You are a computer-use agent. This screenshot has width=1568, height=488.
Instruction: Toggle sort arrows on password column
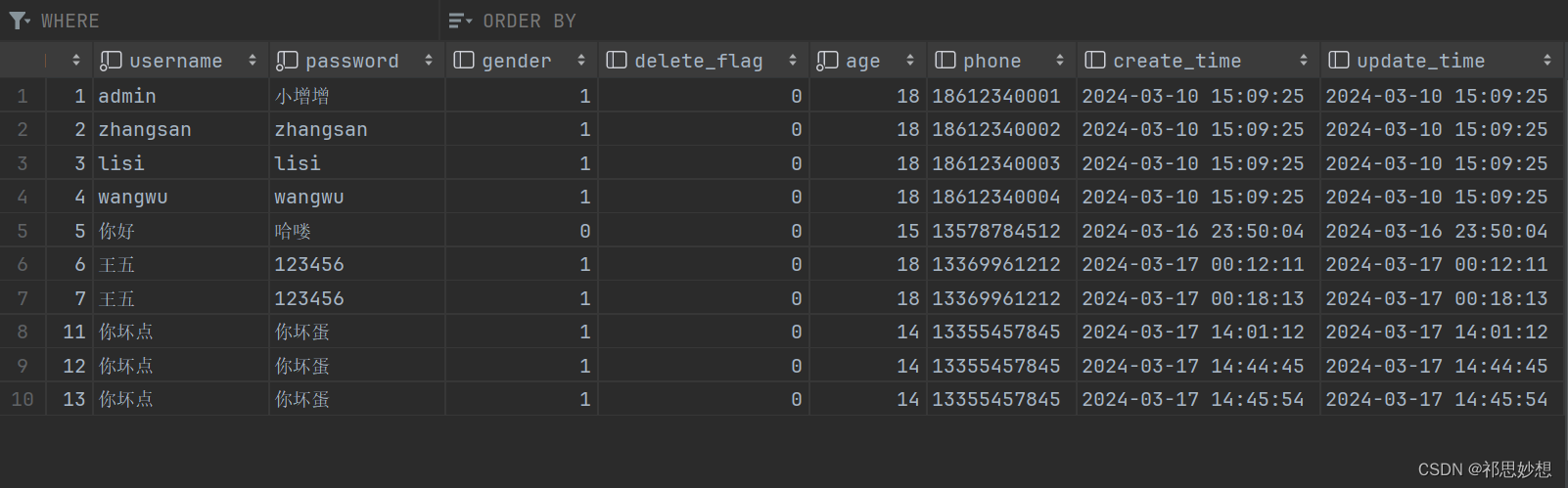(429, 61)
